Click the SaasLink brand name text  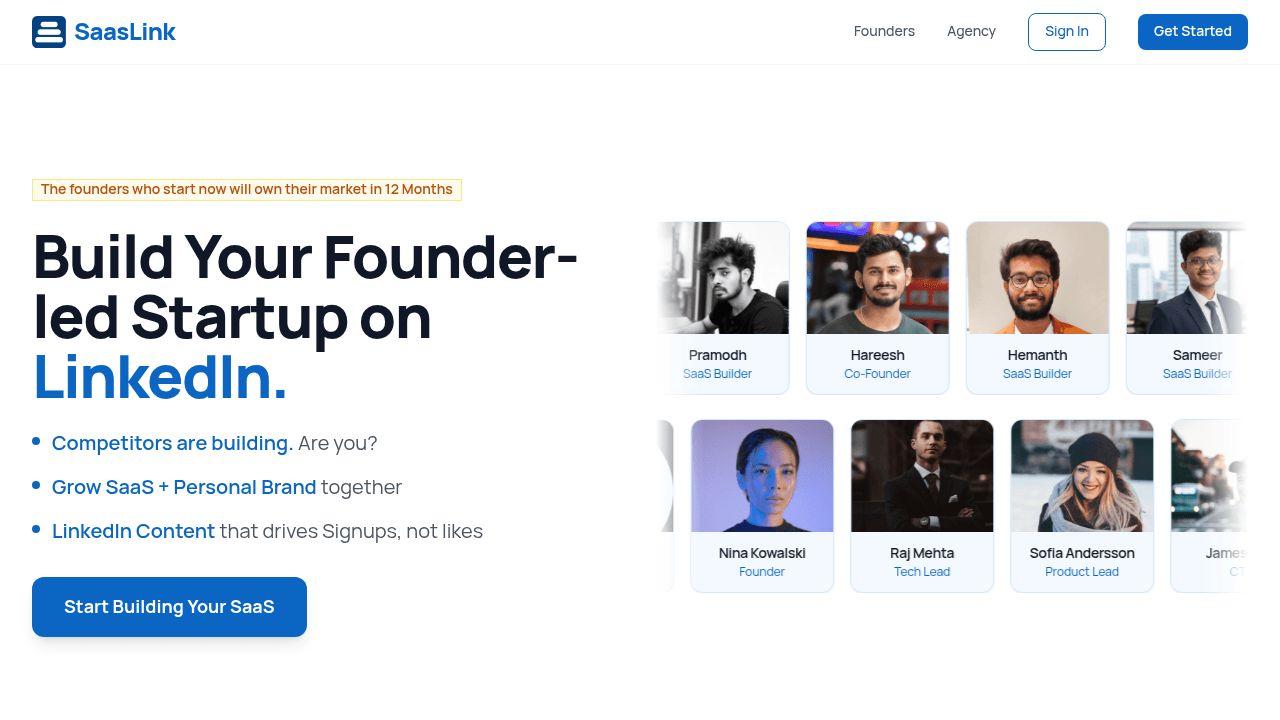point(125,32)
